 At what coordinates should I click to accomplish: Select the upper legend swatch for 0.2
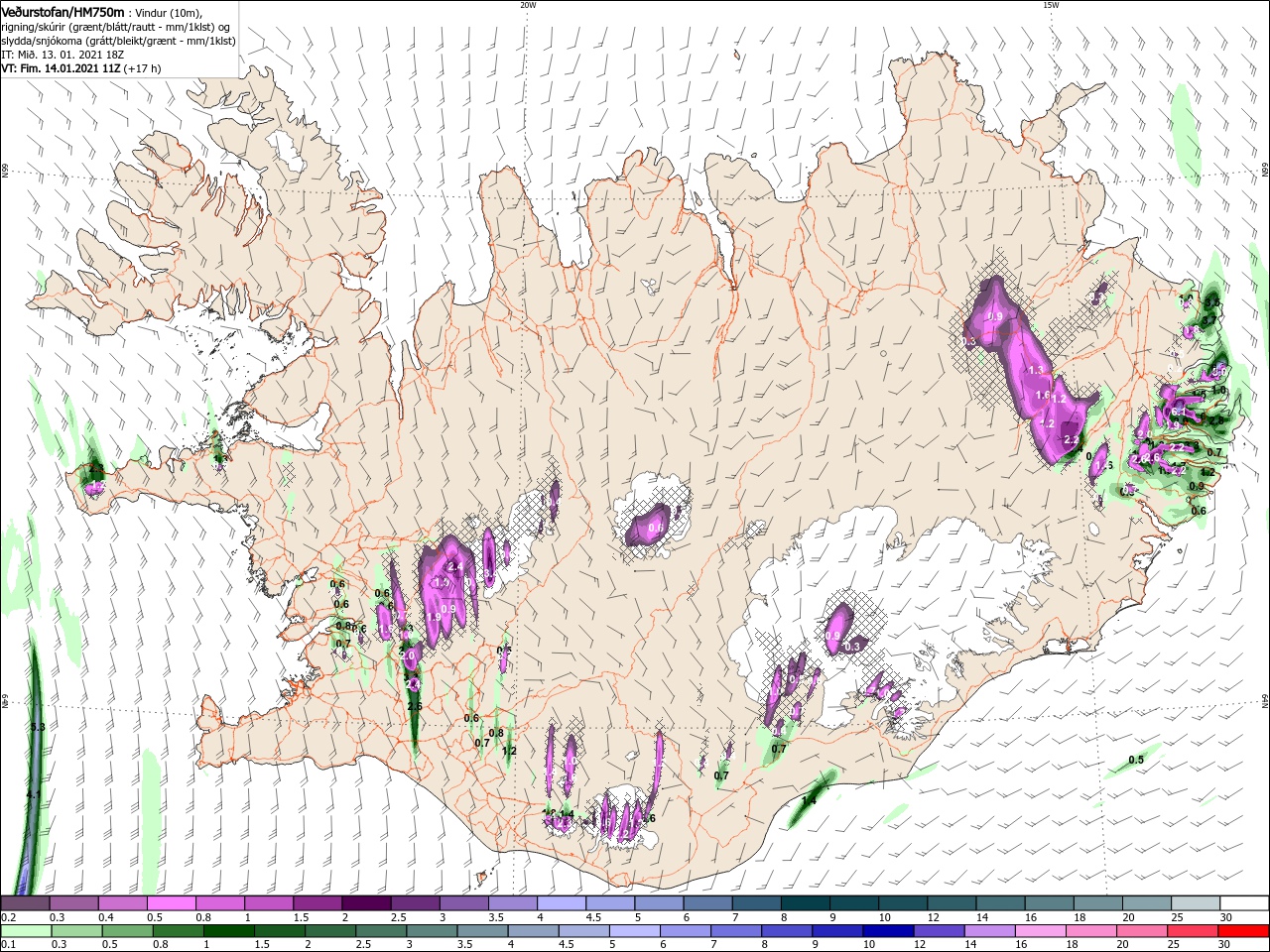coord(25,903)
